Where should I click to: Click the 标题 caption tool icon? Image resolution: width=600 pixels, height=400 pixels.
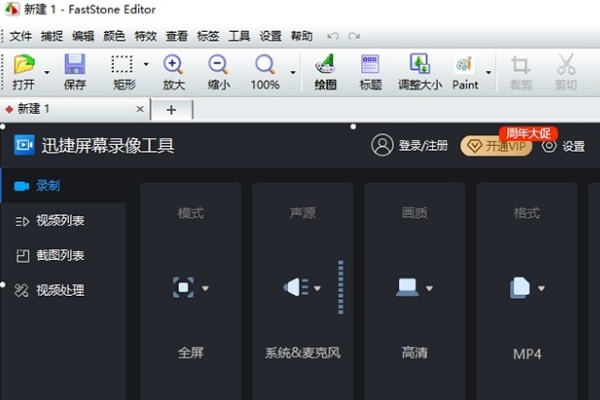pyautogui.click(x=370, y=67)
